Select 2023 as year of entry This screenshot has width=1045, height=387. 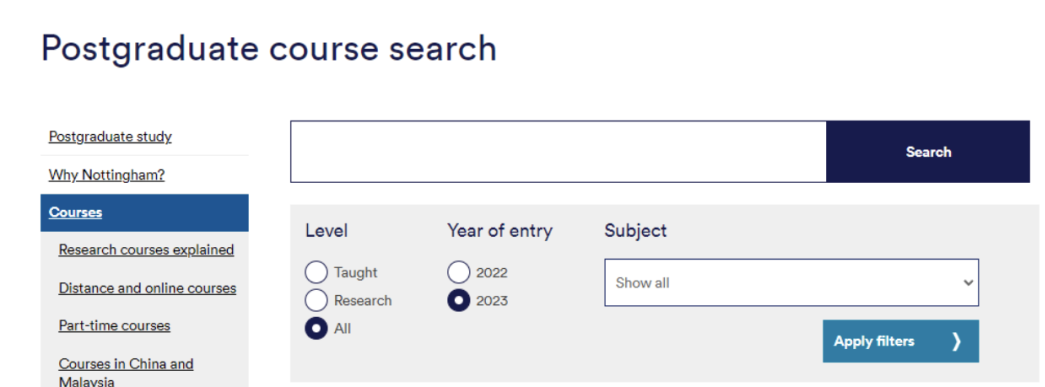[459, 300]
